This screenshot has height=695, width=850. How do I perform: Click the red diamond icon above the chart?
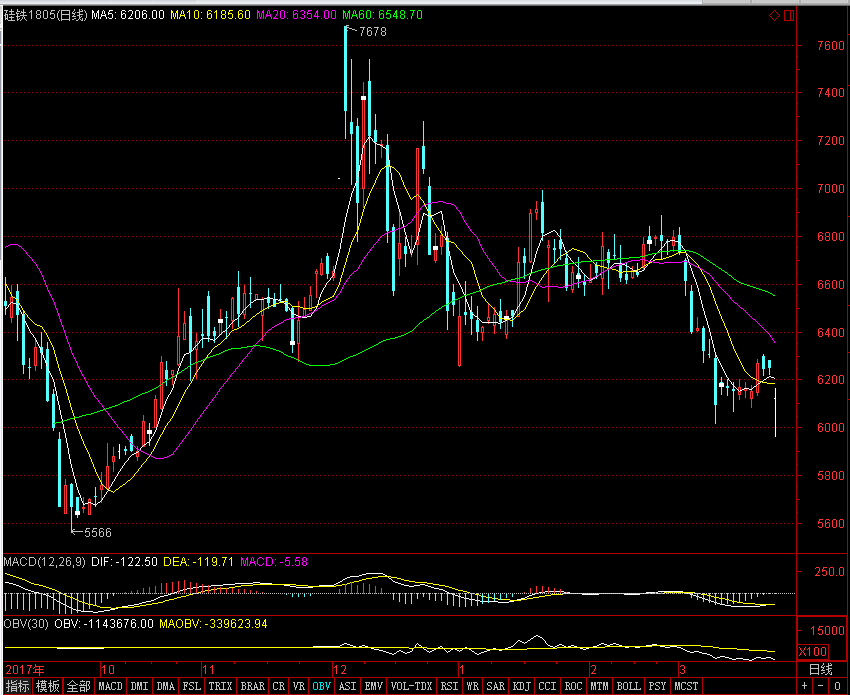pyautogui.click(x=773, y=16)
